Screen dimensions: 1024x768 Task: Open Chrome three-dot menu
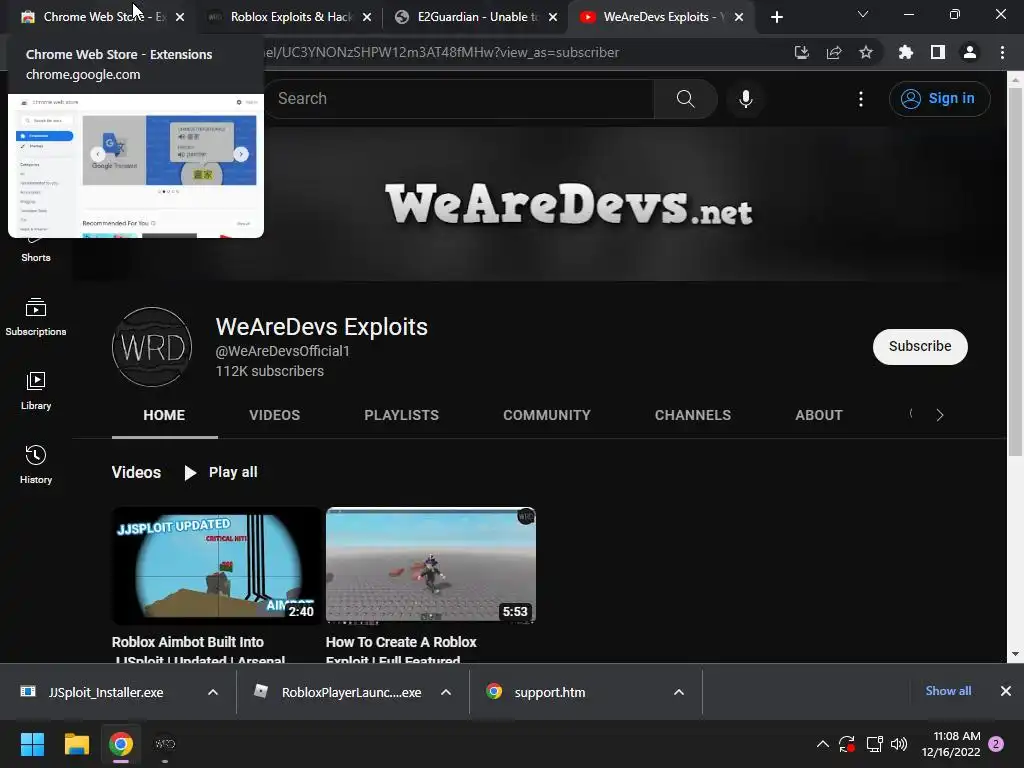pos(1002,52)
